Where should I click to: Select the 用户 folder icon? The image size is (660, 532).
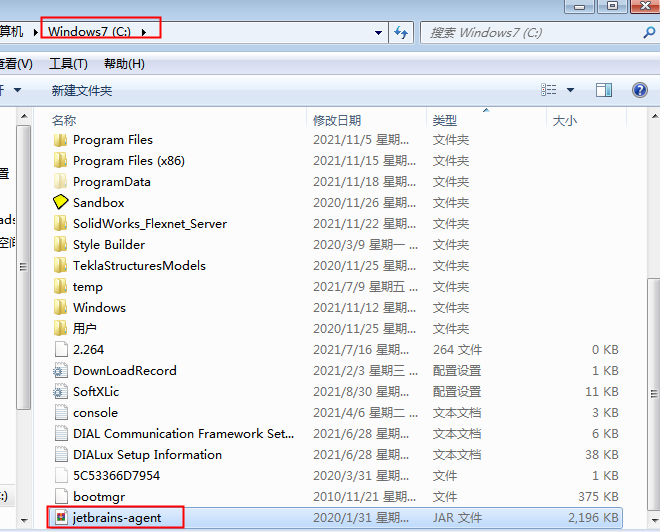pos(61,328)
